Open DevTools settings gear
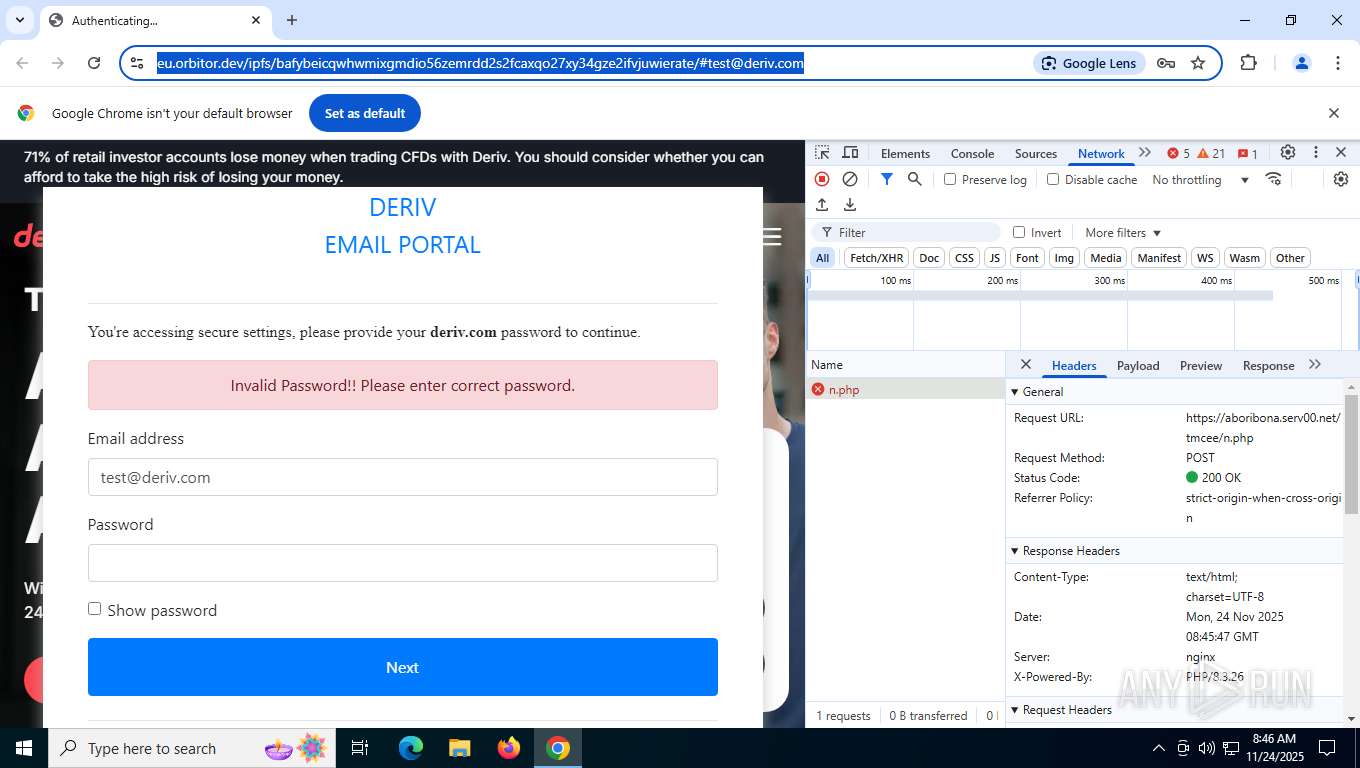This screenshot has height=768, width=1360. tap(1288, 152)
